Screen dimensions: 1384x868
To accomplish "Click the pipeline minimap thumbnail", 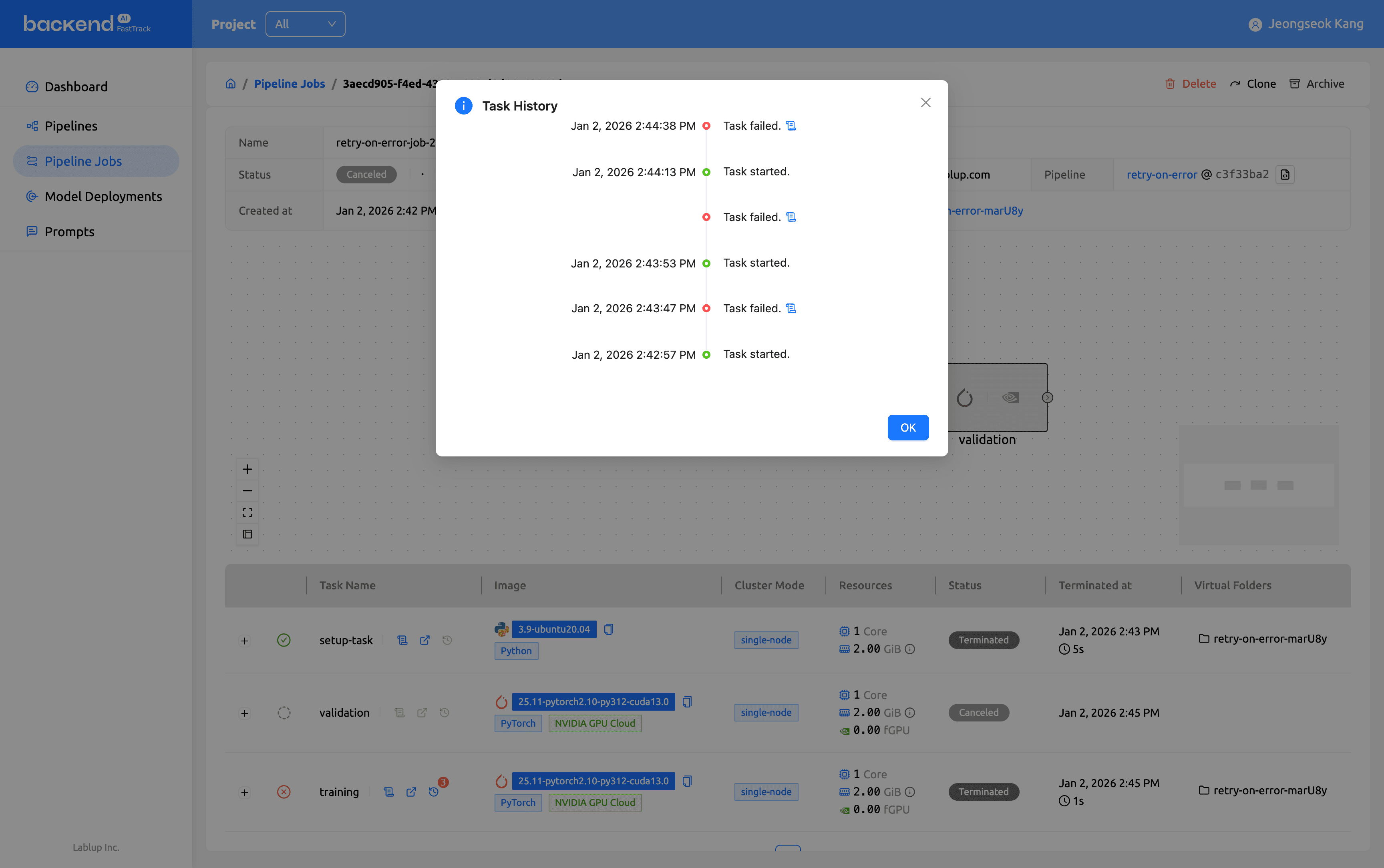I will tap(1258, 485).
